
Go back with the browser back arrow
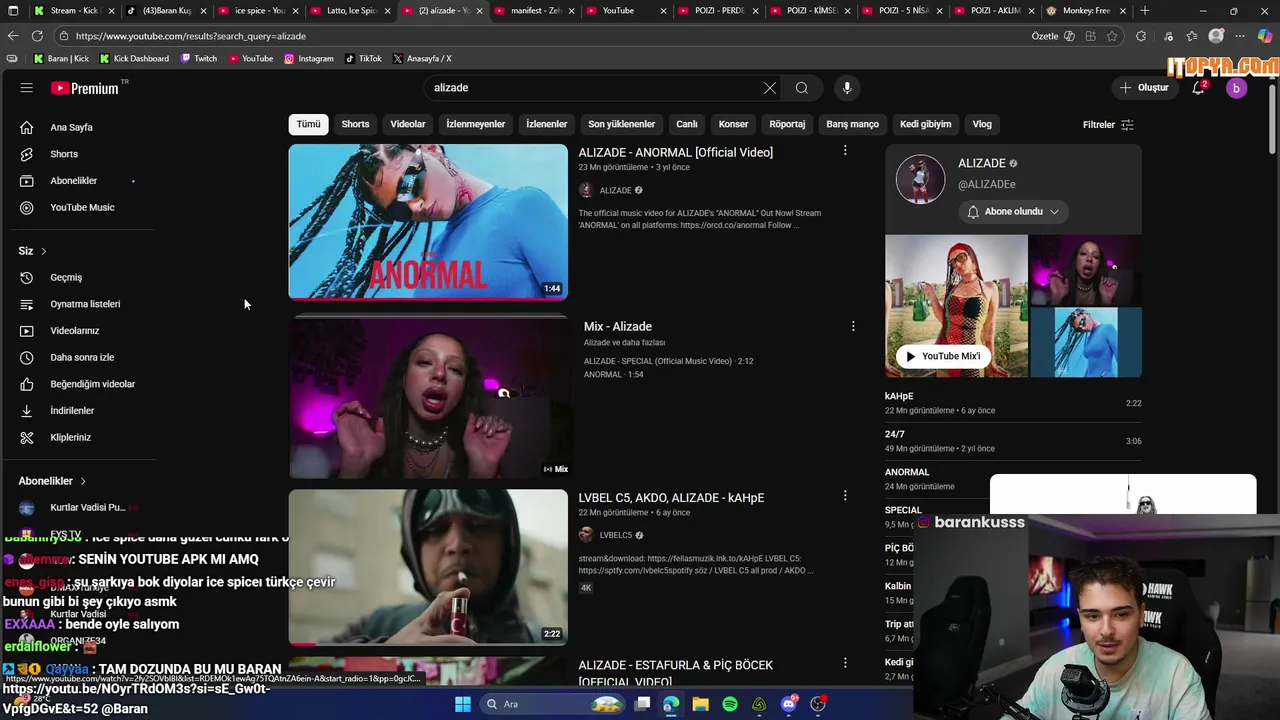[13, 36]
